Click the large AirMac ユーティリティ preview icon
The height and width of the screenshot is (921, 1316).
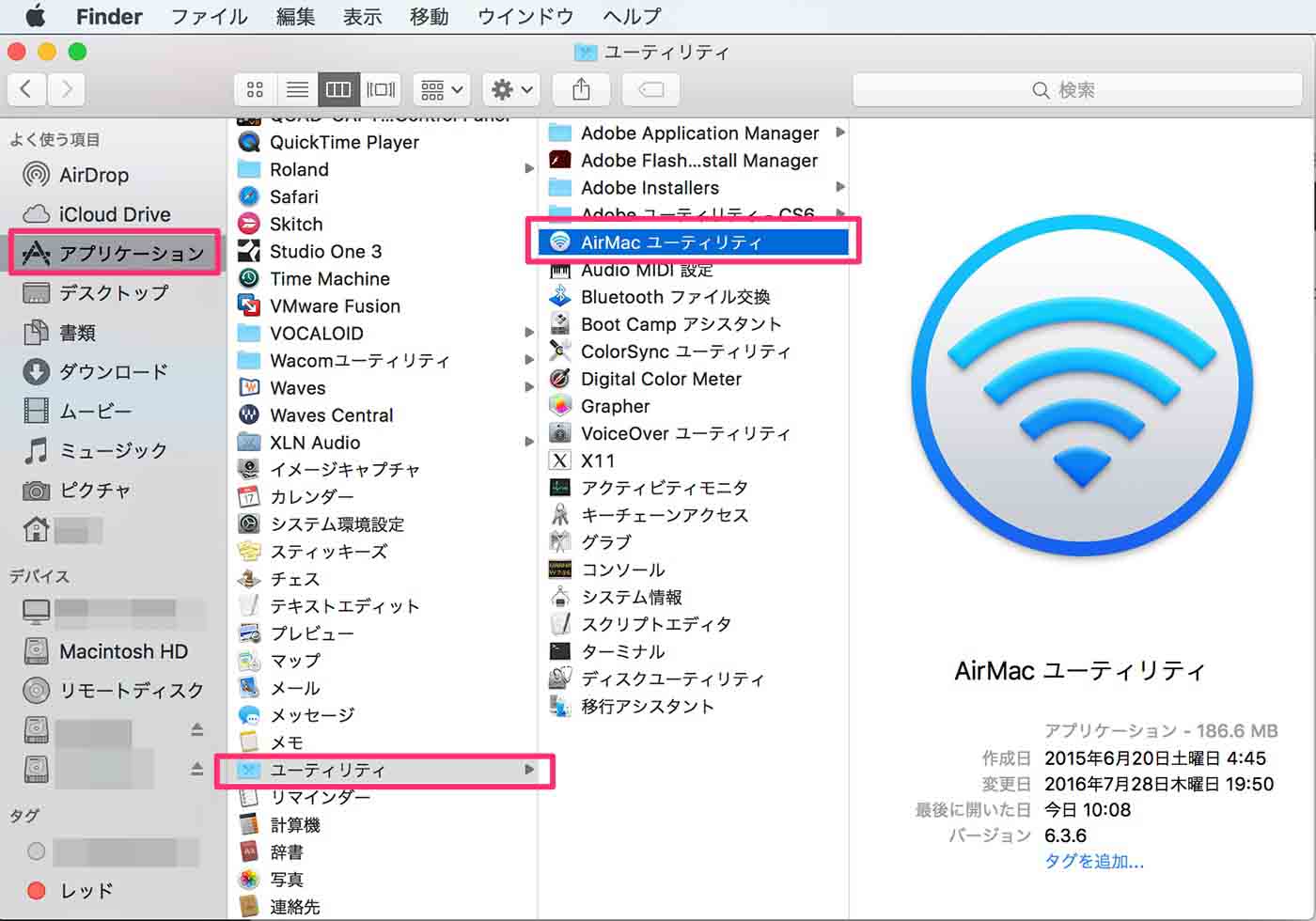(x=1081, y=383)
